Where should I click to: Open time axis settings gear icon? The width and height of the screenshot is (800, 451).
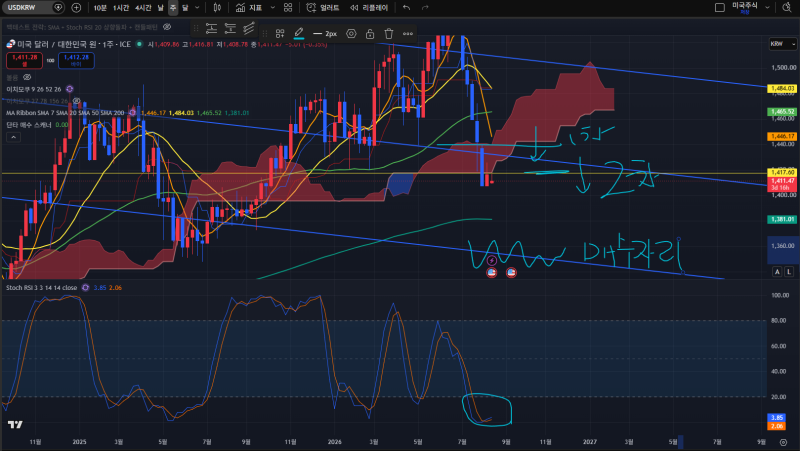pos(784,442)
